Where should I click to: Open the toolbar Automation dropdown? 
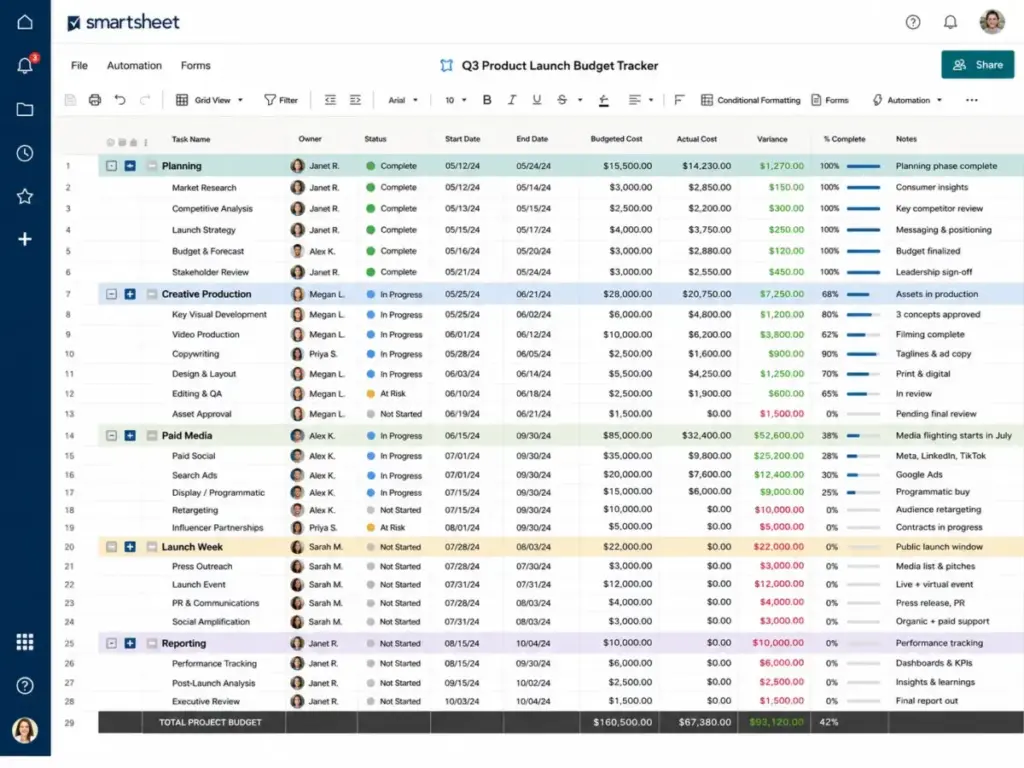pos(907,100)
